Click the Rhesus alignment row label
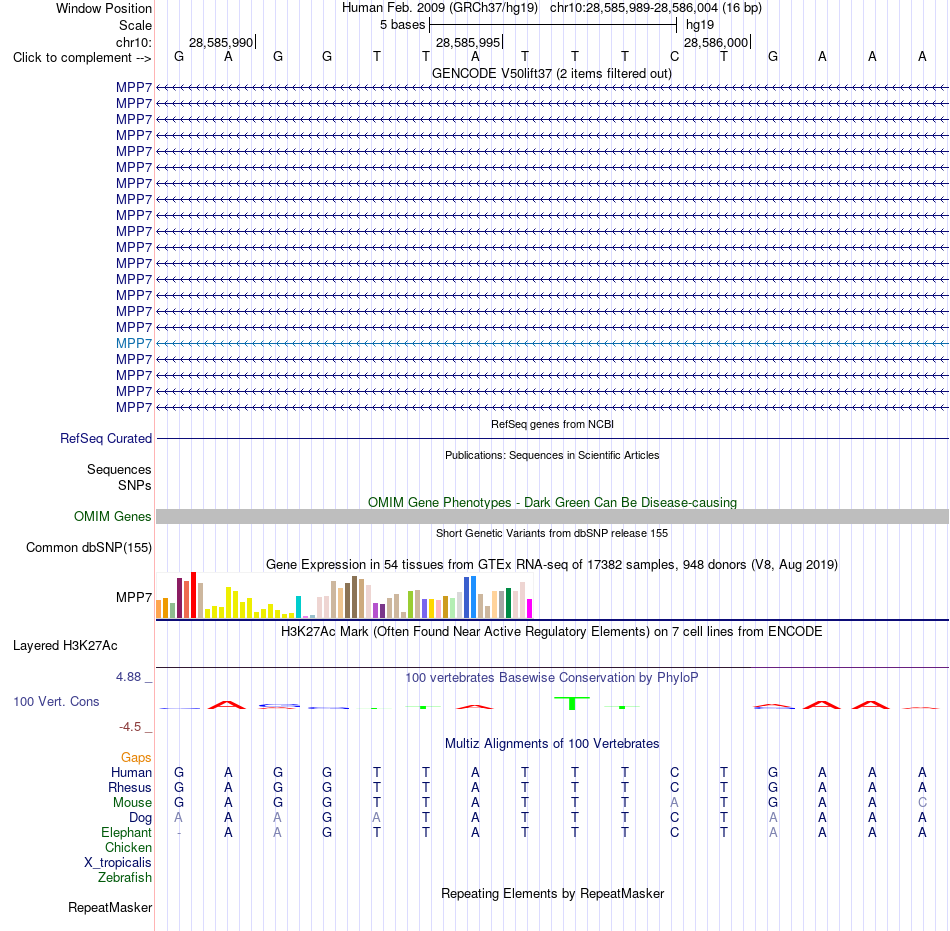 coord(130,787)
